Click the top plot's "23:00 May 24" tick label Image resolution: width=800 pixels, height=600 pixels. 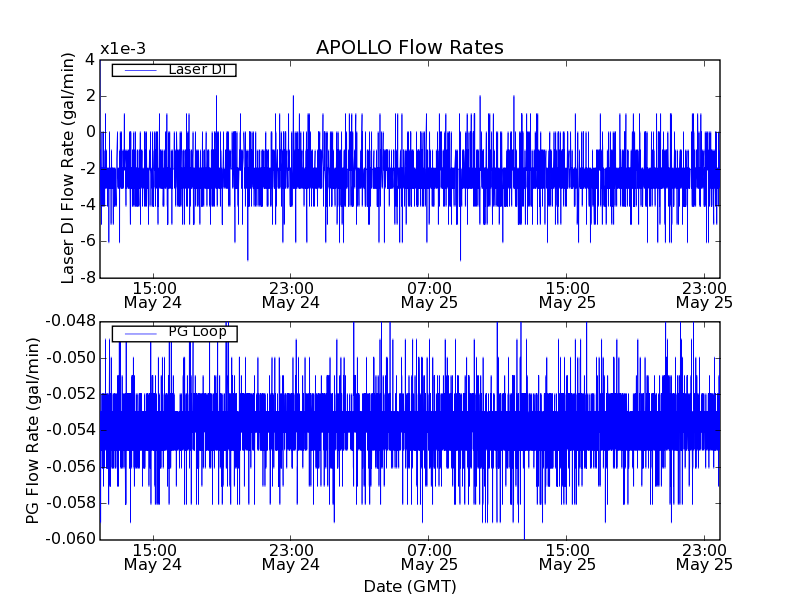coord(290,294)
